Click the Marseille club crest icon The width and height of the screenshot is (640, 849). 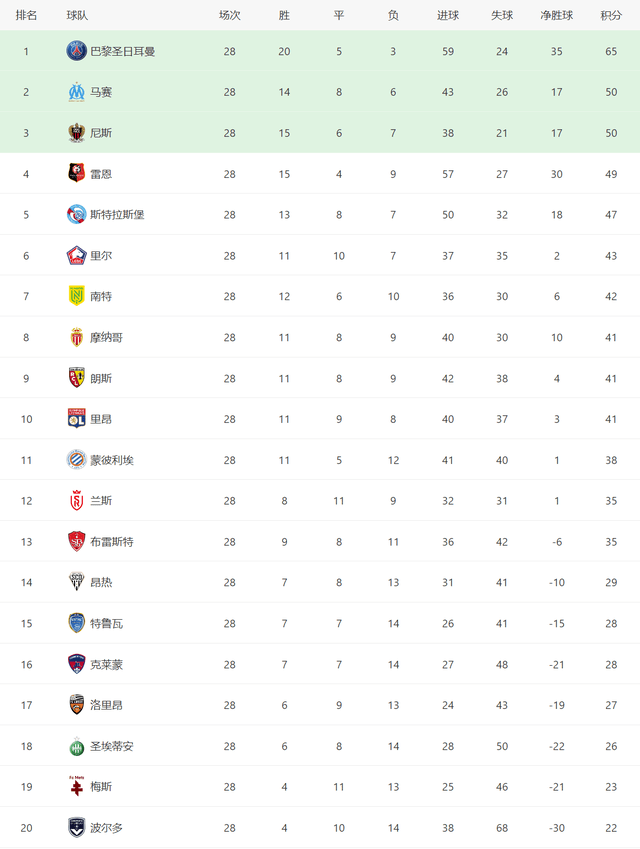[76, 92]
